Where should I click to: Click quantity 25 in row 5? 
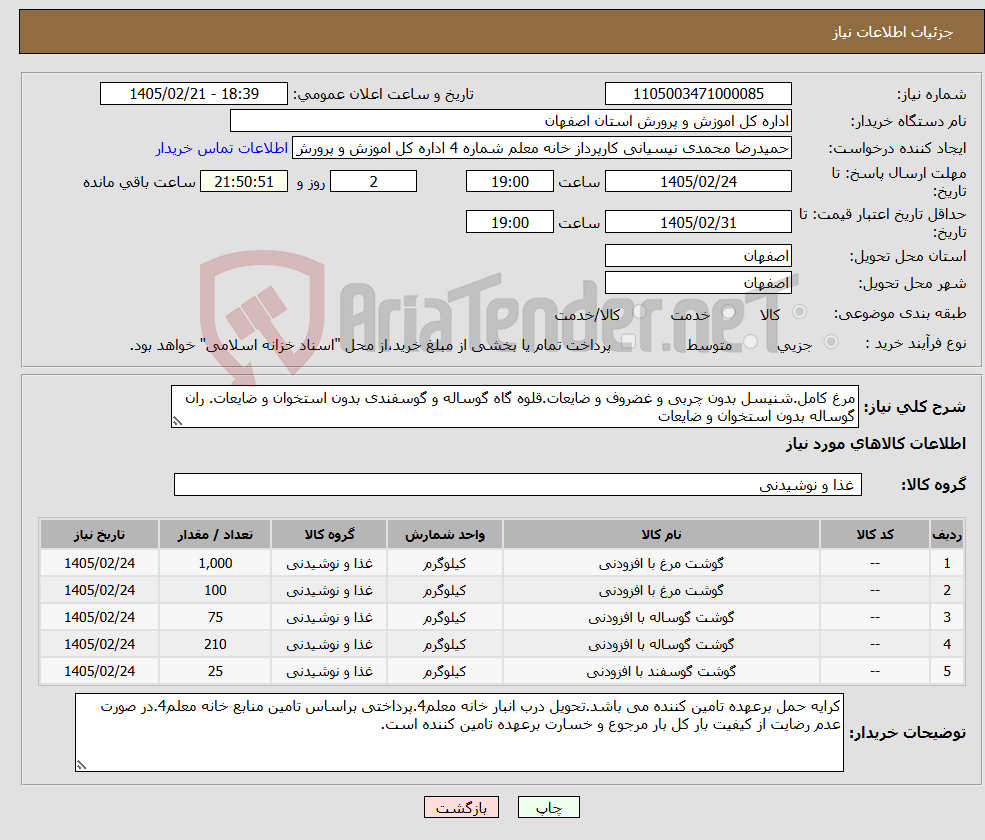pos(215,672)
